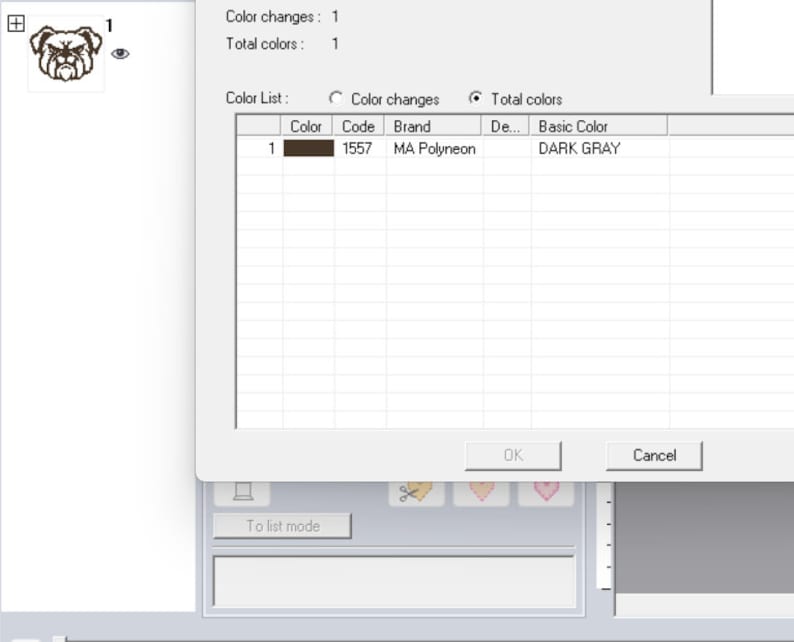Click the dark brown color swatch in row 1
Viewport: 794px width, 642px height.
tap(308, 148)
